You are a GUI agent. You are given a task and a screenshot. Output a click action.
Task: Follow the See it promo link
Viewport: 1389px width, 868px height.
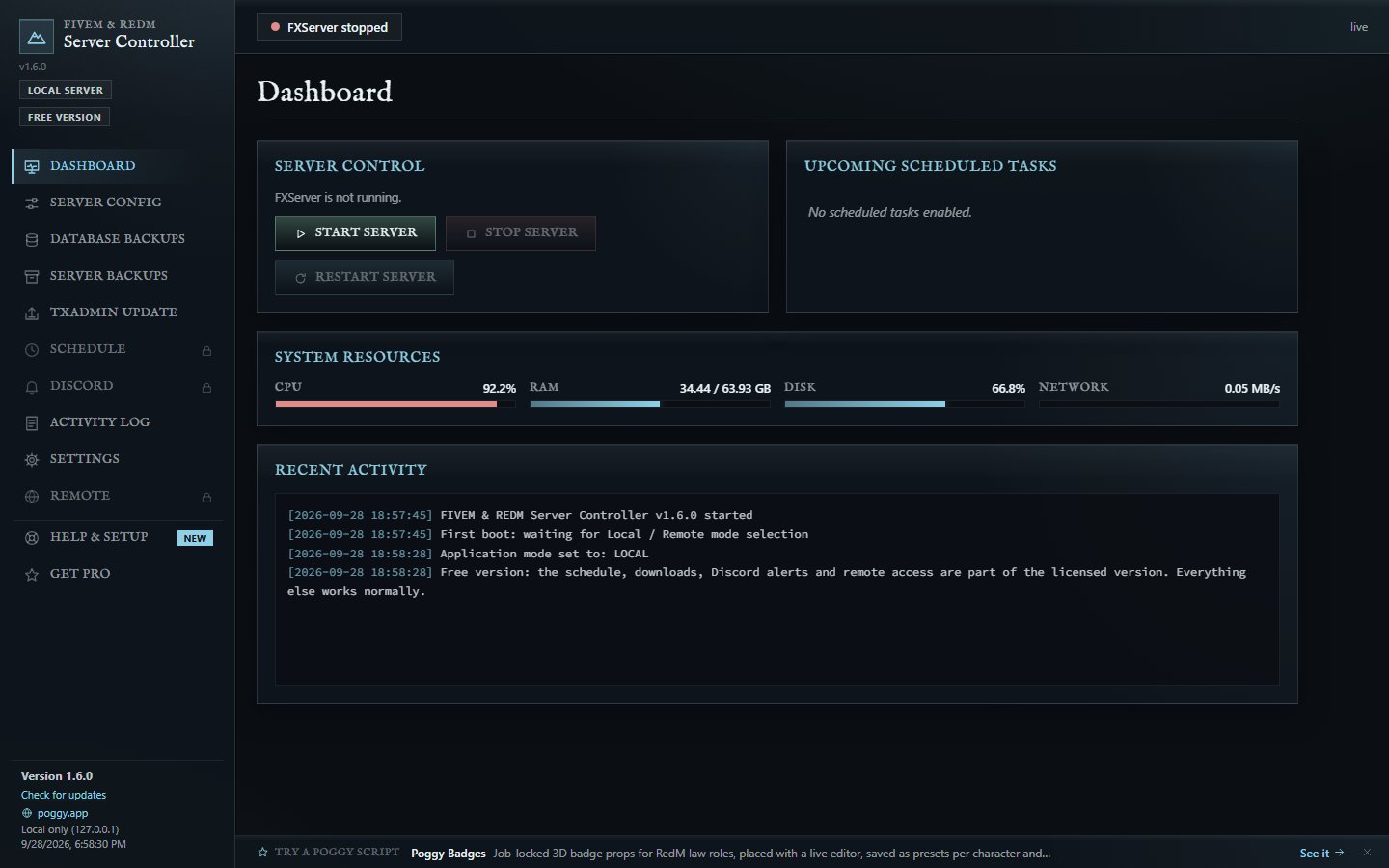1321,853
